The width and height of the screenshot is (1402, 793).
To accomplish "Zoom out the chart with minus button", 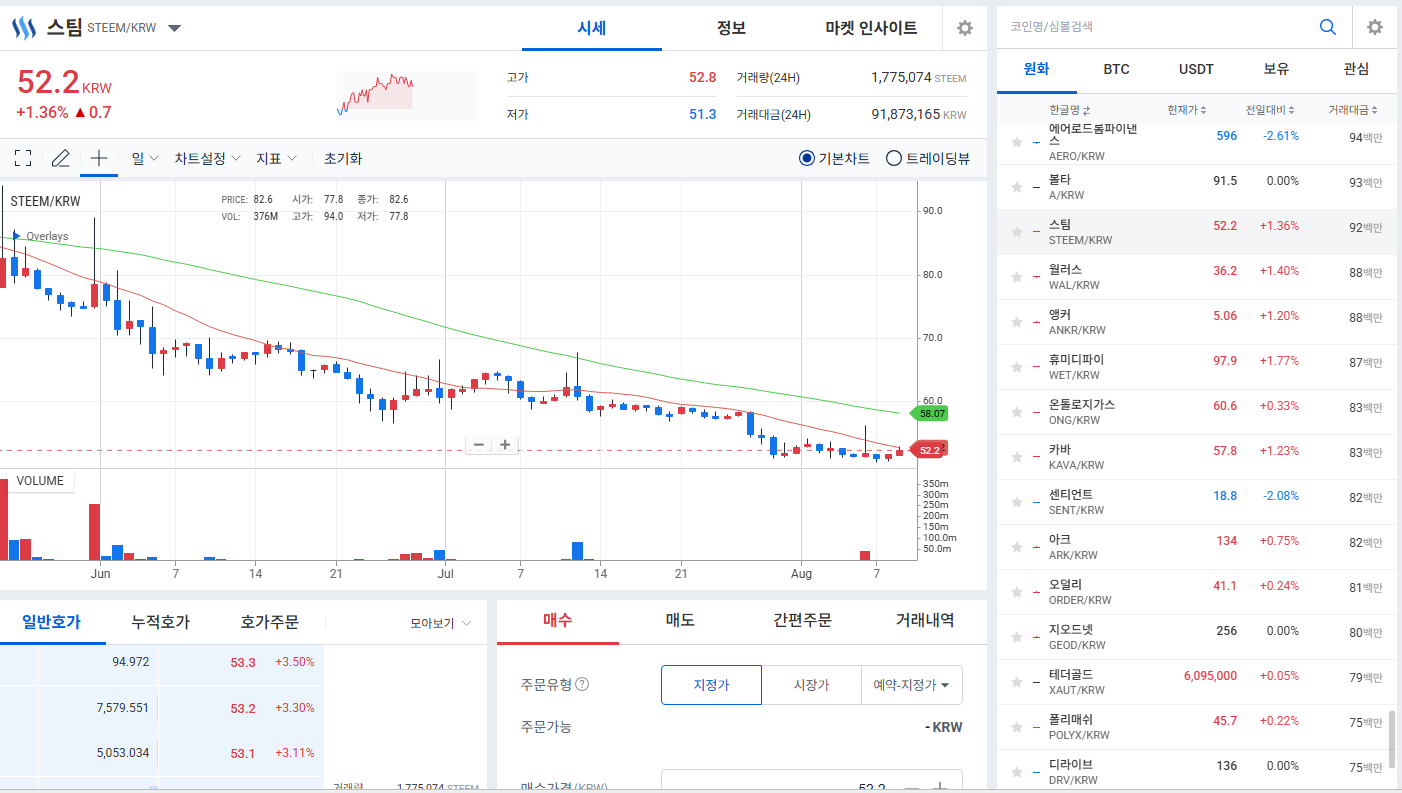I will [x=479, y=445].
